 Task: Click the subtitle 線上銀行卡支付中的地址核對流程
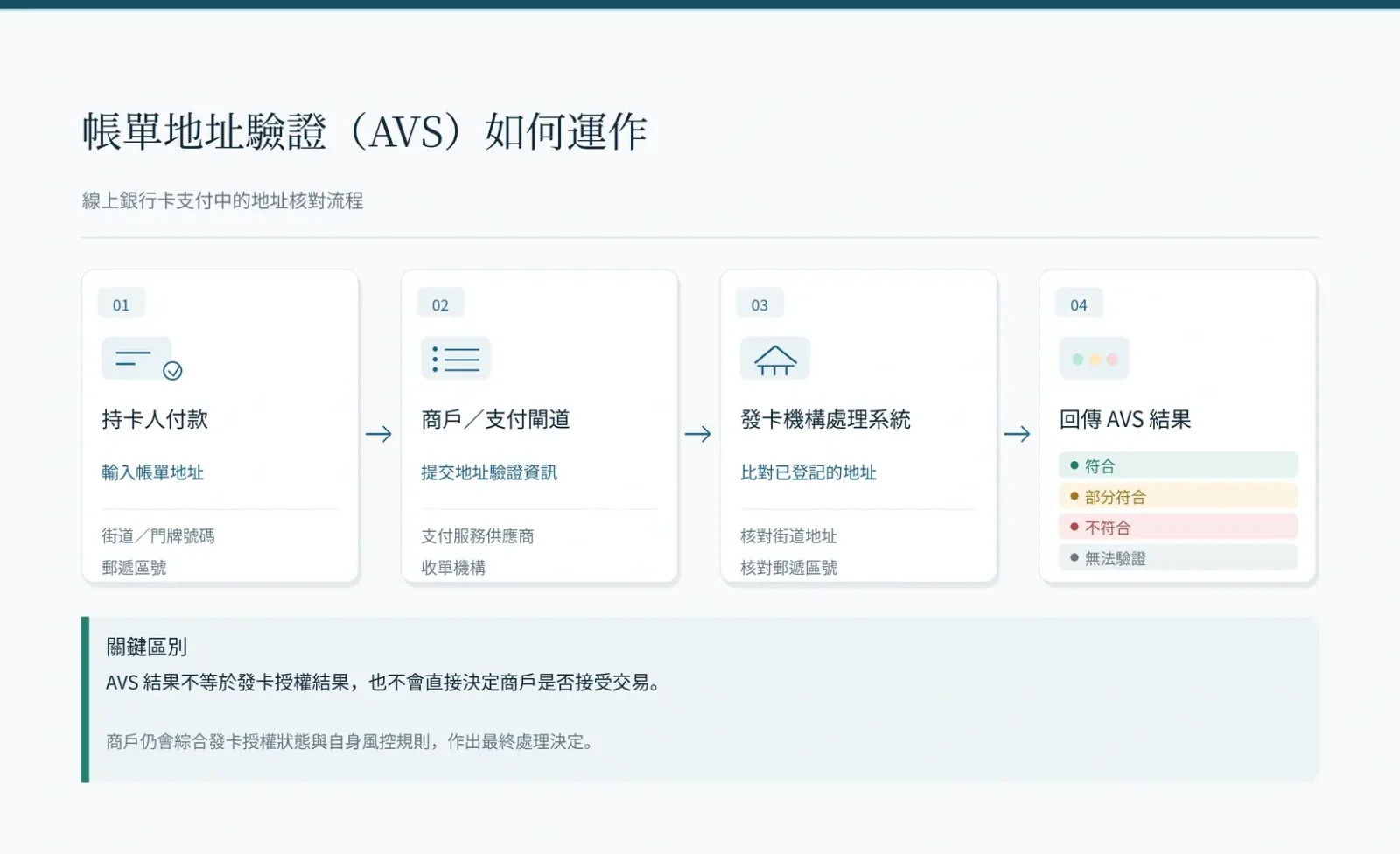click(222, 200)
